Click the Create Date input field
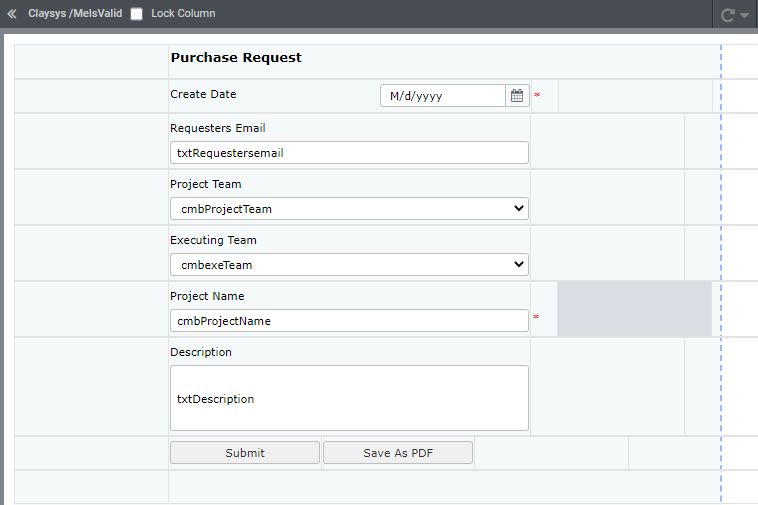The width and height of the screenshot is (758, 505). click(443, 96)
